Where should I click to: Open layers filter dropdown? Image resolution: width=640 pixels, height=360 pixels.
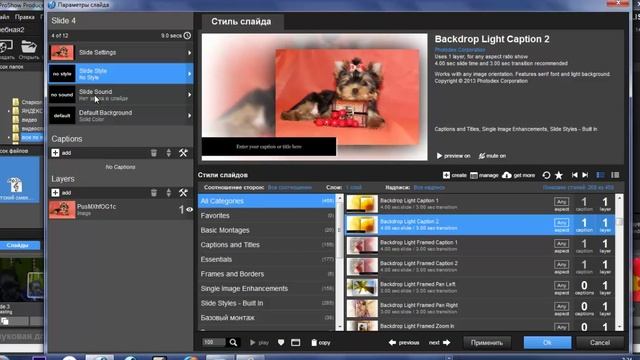pyautogui.click(x=353, y=187)
